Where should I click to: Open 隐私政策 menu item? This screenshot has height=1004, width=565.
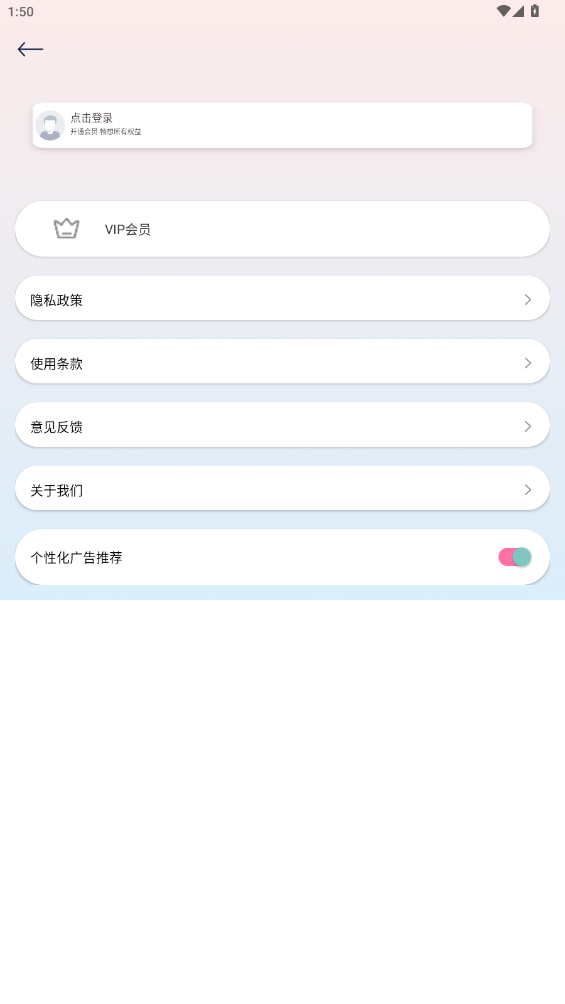coord(282,298)
